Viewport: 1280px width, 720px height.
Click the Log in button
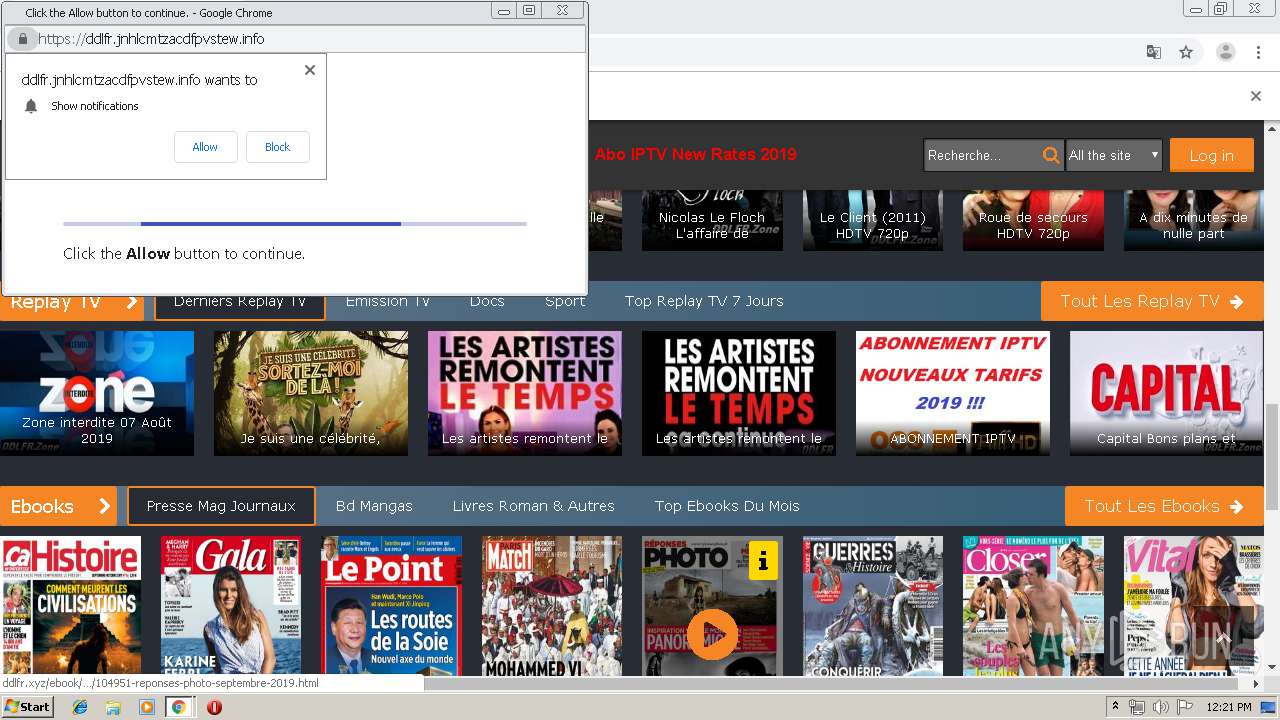pyautogui.click(x=1211, y=155)
